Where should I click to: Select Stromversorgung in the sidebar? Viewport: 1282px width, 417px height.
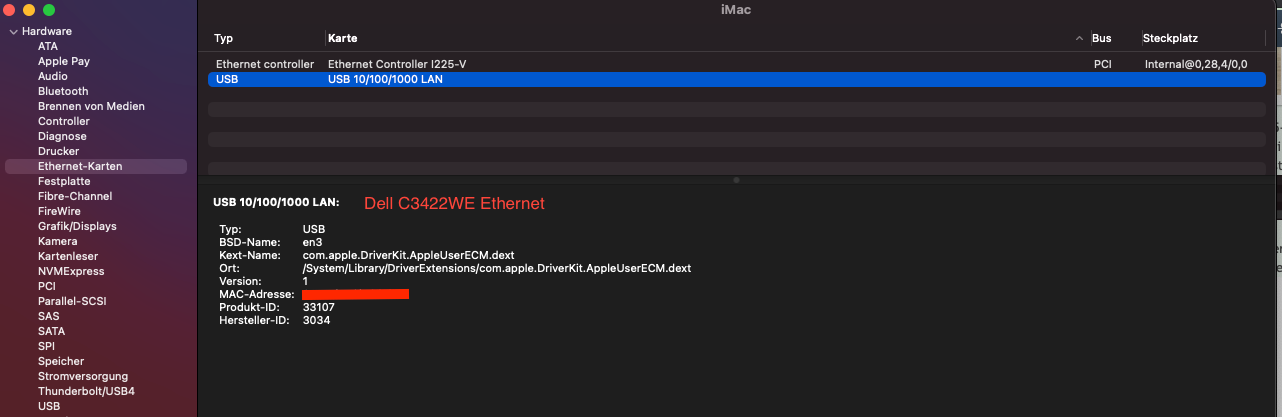[x=84, y=376]
